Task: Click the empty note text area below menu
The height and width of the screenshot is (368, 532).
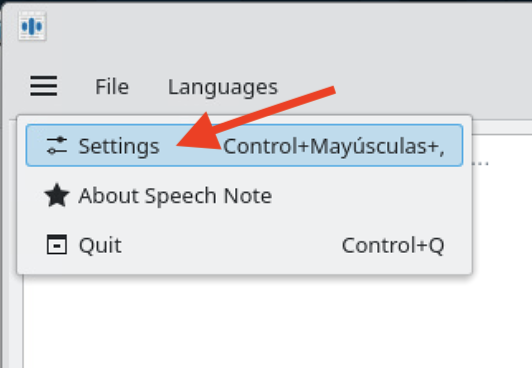Action: pyautogui.click(x=271, y=322)
